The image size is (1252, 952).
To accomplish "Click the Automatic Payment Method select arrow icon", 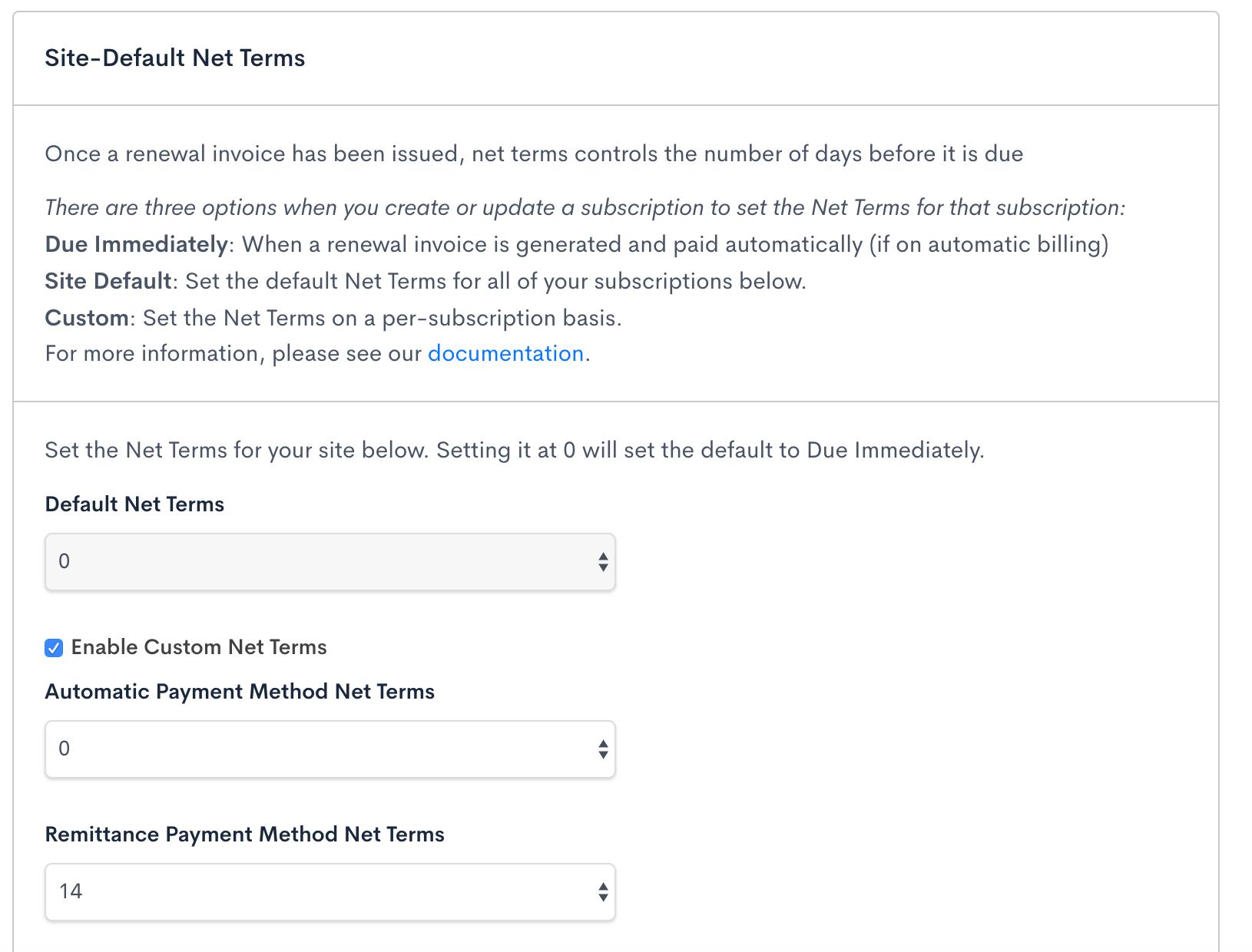I will tap(603, 749).
